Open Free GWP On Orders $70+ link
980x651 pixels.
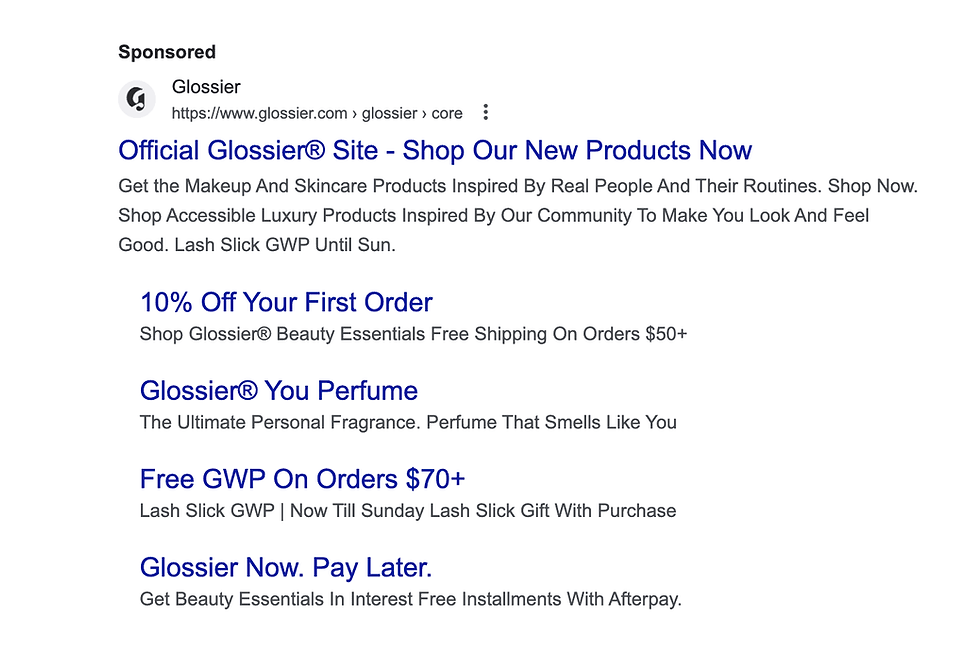(x=302, y=479)
